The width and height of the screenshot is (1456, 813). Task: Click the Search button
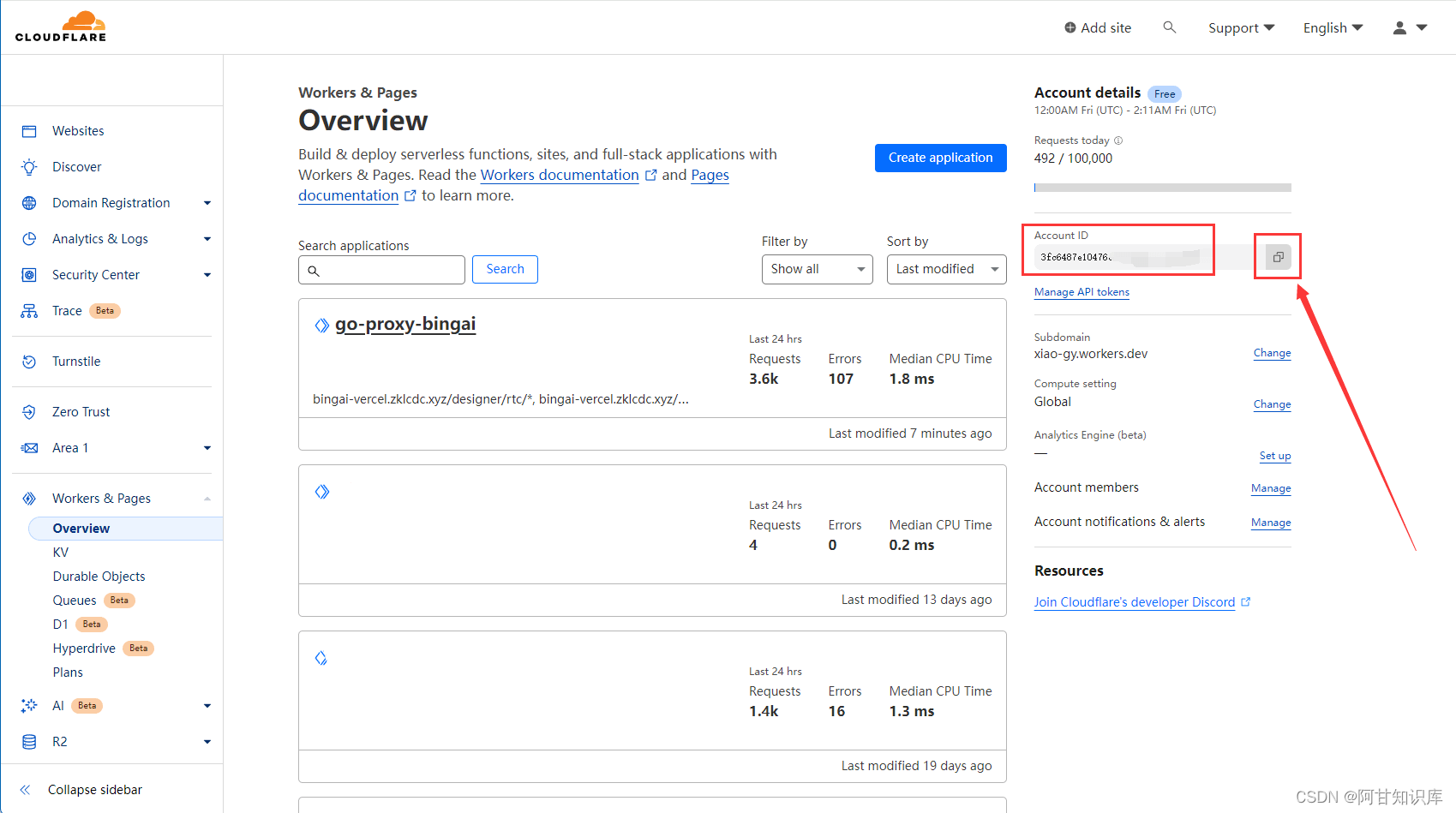[x=505, y=269]
